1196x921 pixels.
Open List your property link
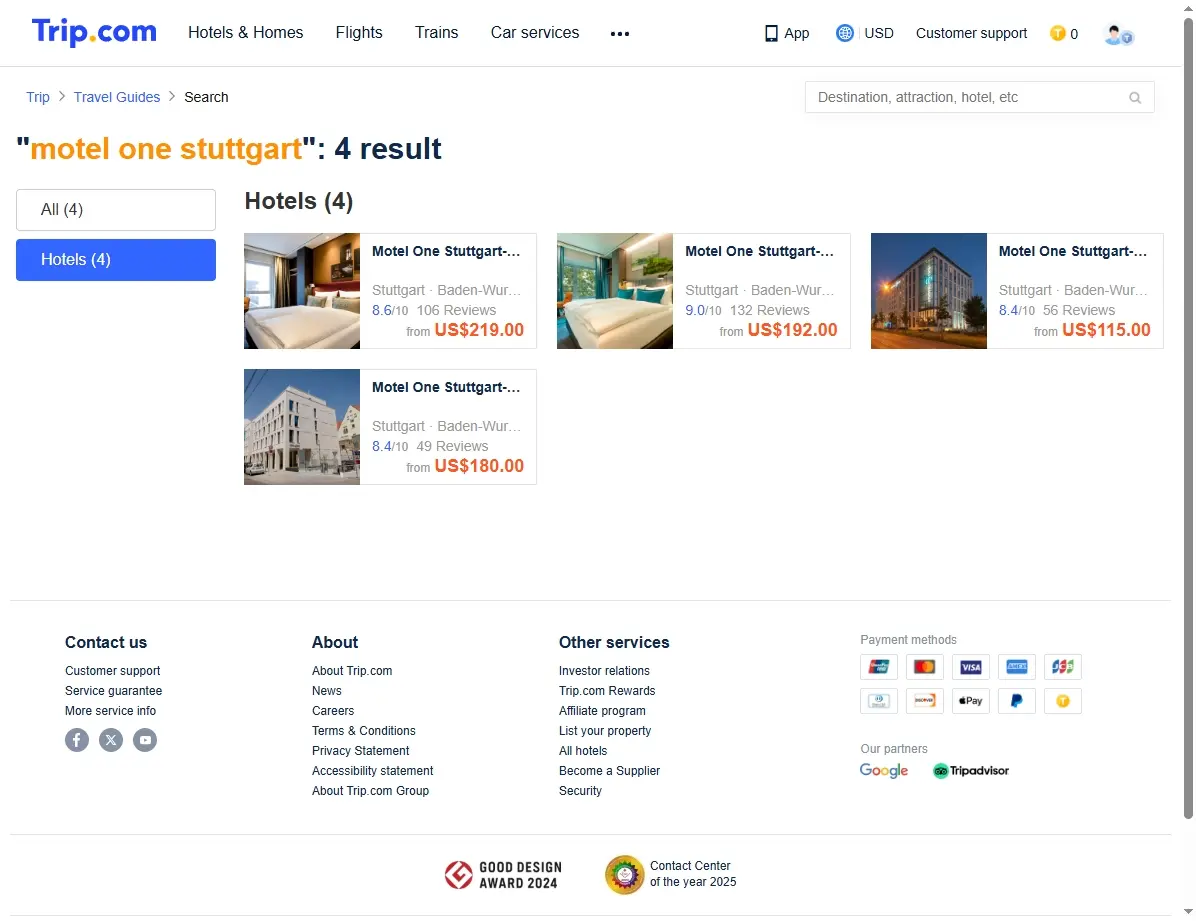click(x=605, y=731)
